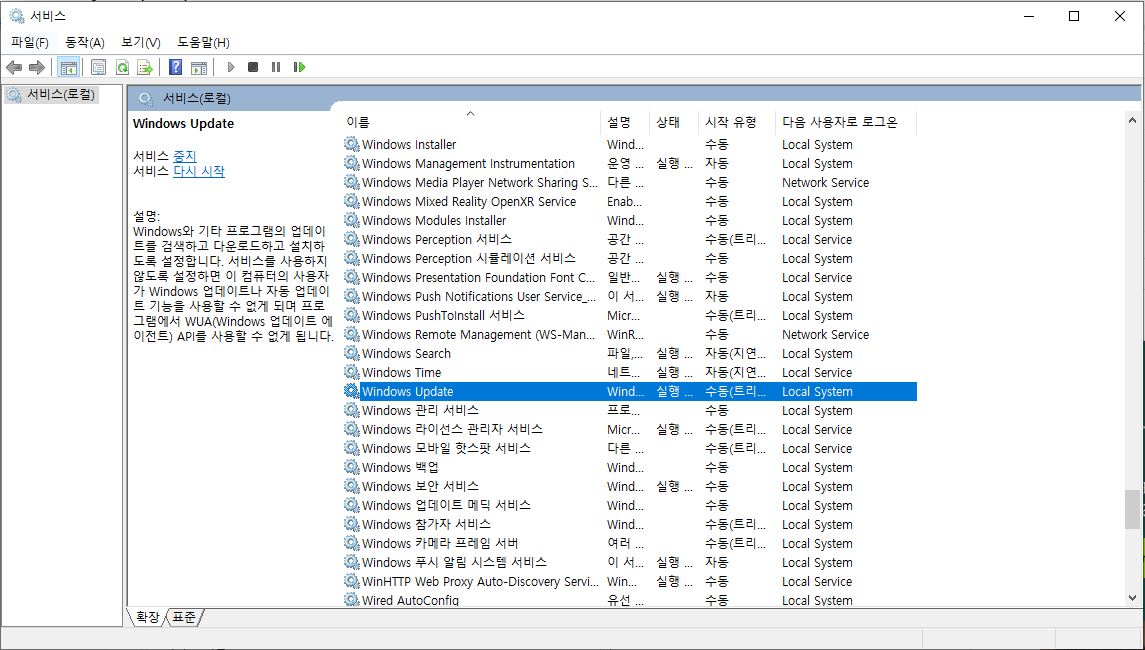Select Windows Mixed Reality OpenXR Service row
The width and height of the screenshot is (1145, 650).
[x=629, y=201]
